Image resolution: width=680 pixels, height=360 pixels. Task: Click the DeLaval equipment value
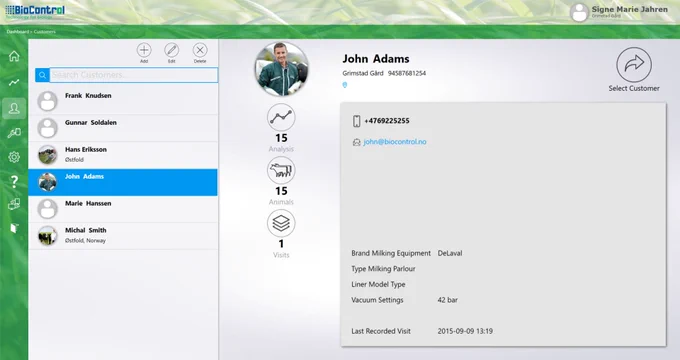coord(450,253)
